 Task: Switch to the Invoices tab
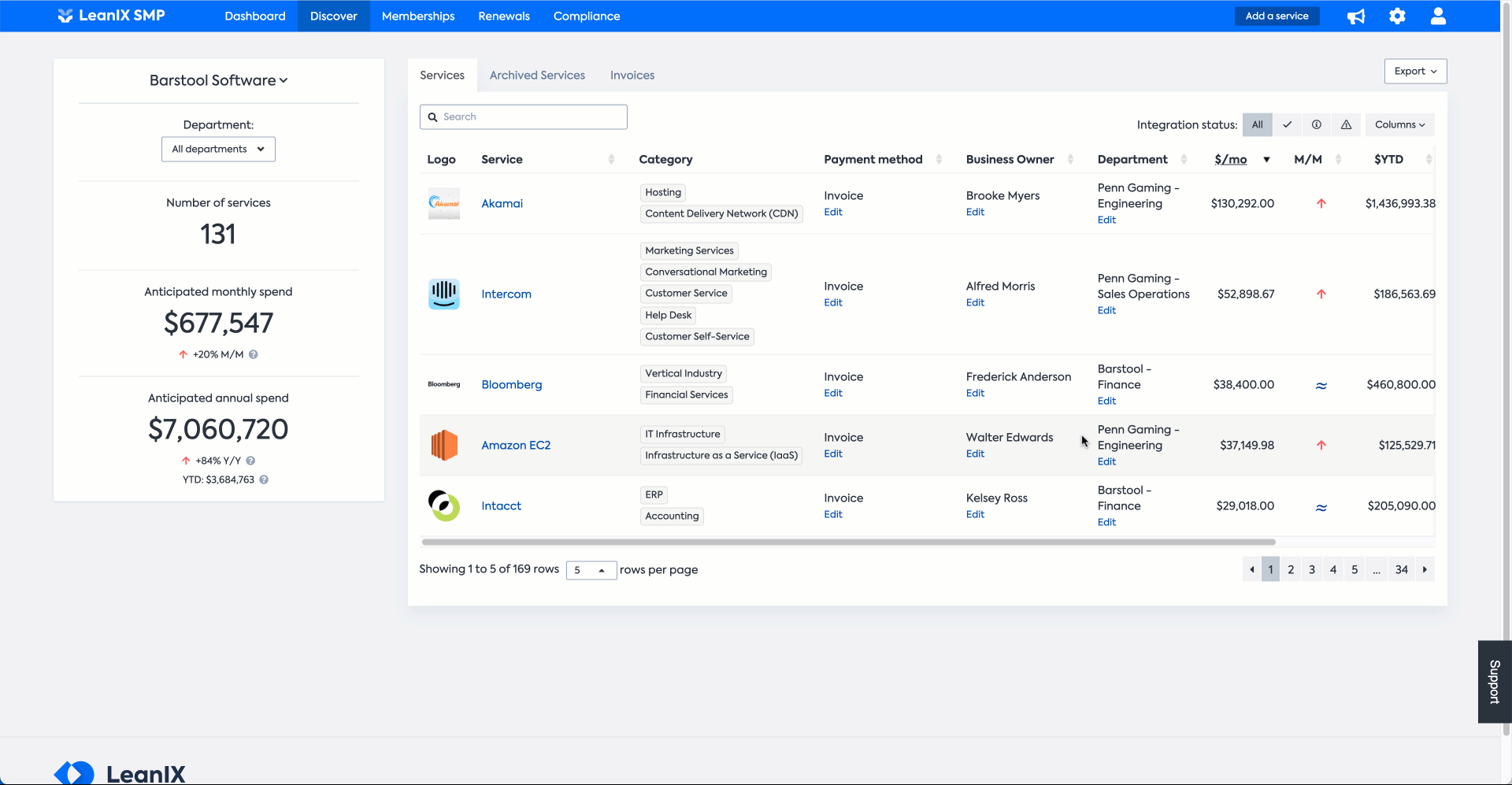(632, 75)
